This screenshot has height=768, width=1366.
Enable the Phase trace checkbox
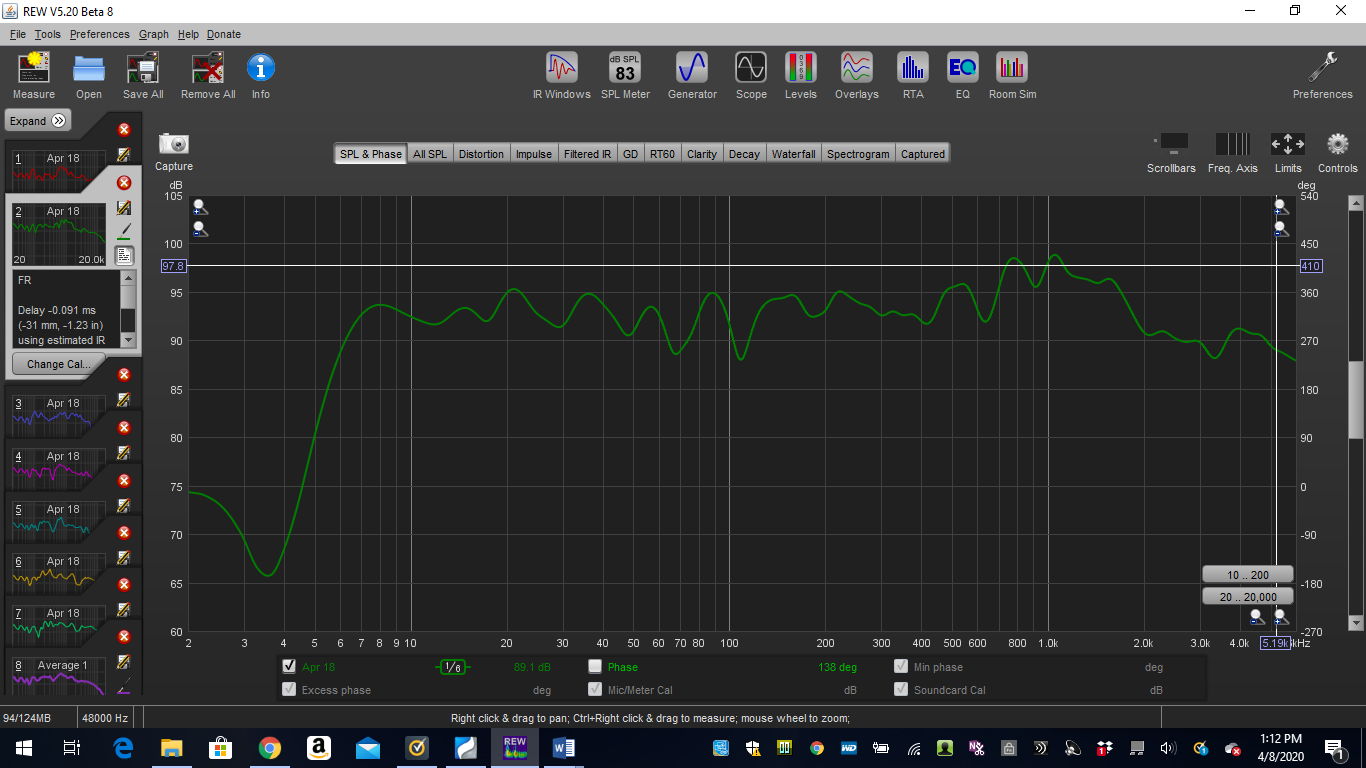click(x=595, y=666)
